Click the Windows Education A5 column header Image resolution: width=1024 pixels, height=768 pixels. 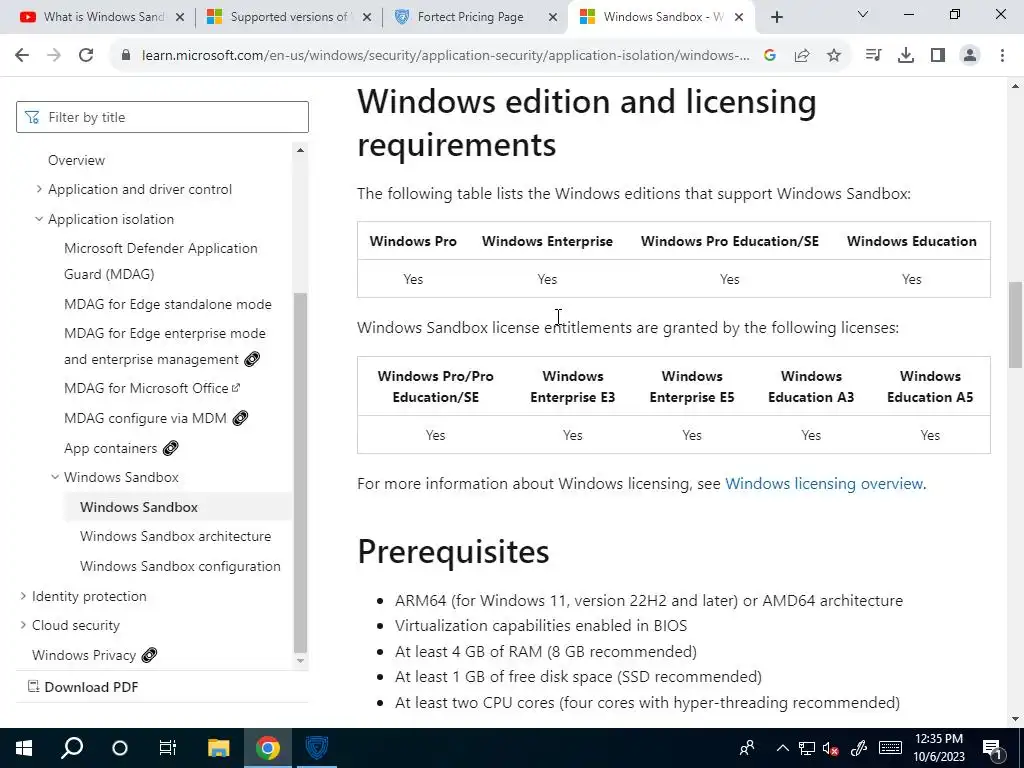point(930,387)
